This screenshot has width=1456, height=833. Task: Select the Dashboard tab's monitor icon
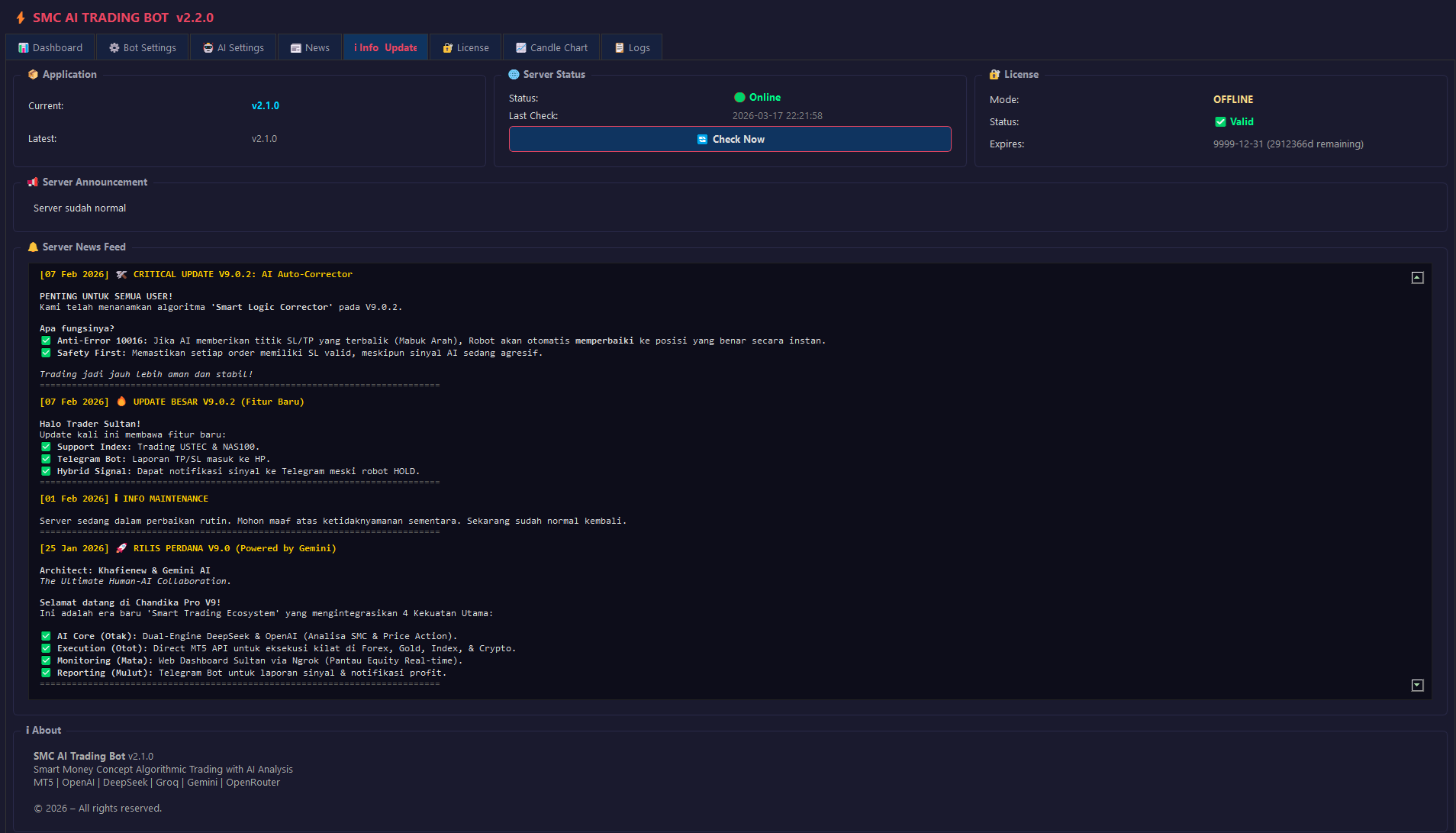pos(24,47)
